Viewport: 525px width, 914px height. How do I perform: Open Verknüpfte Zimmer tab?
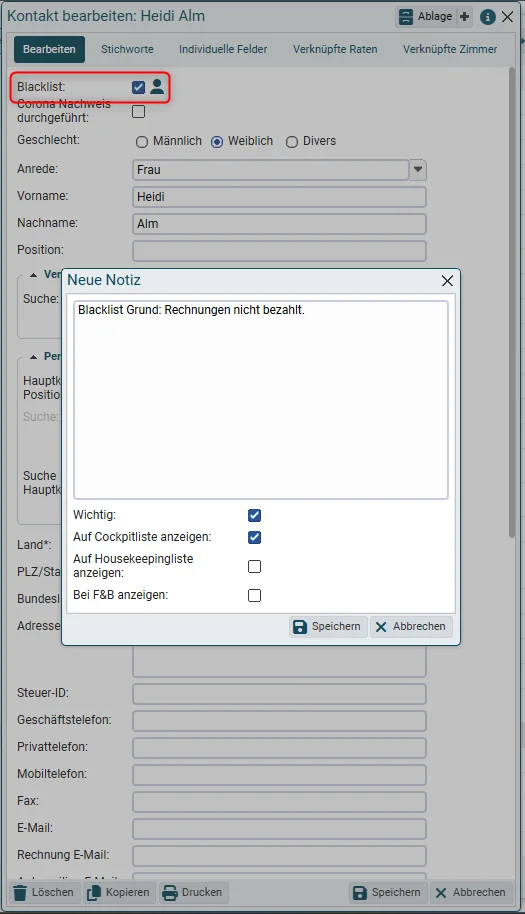tap(450, 50)
